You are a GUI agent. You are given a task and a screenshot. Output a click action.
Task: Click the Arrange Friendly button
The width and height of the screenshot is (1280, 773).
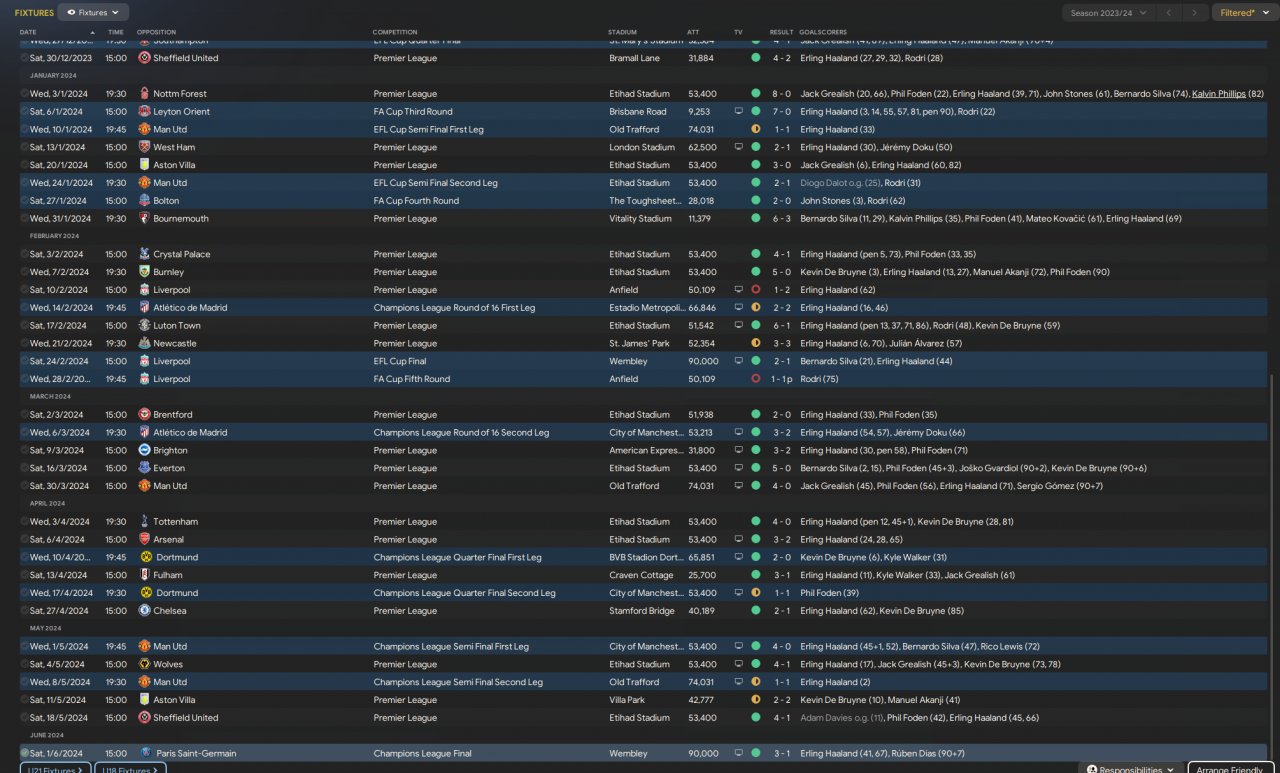coord(1231,769)
